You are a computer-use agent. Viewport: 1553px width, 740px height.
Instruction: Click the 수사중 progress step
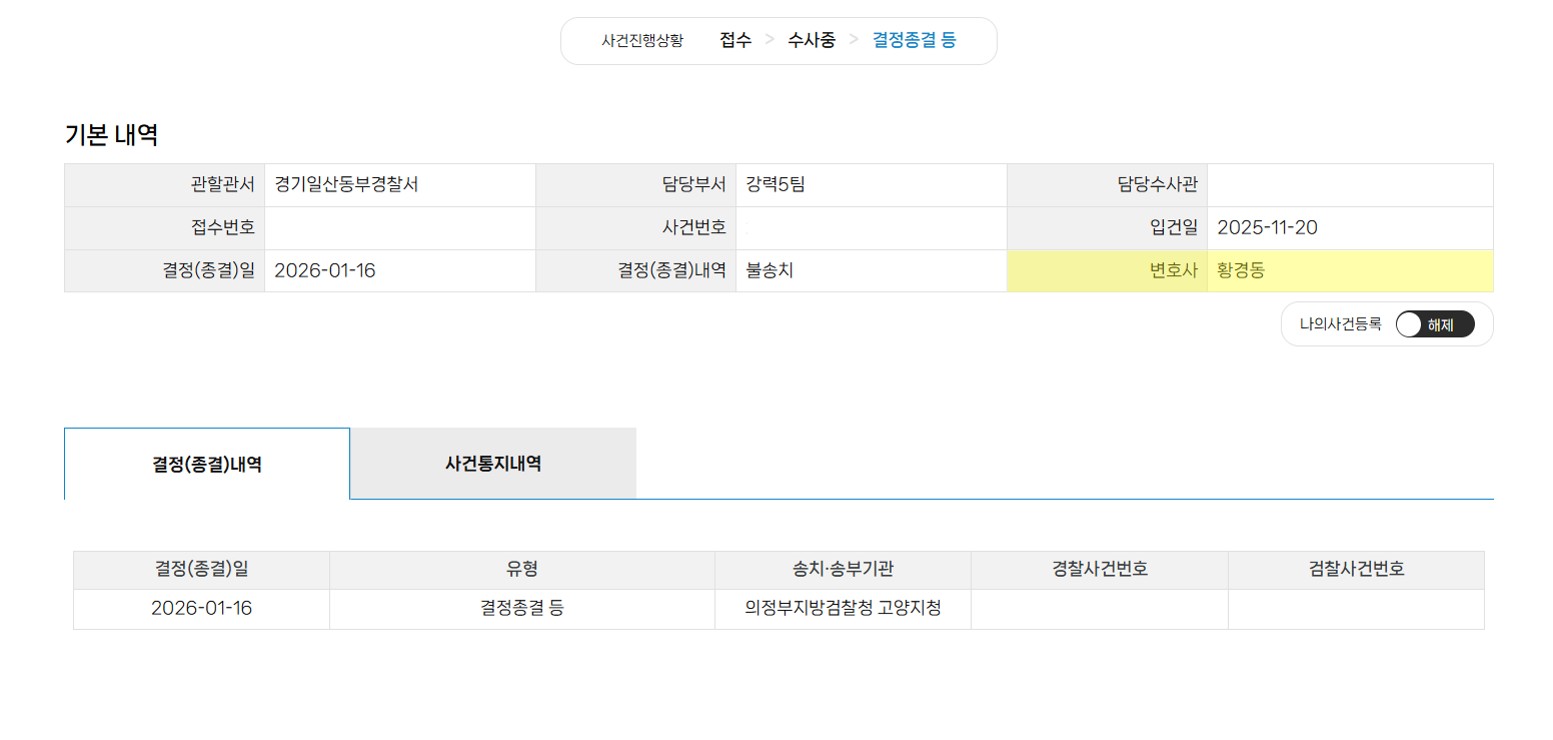pos(811,41)
